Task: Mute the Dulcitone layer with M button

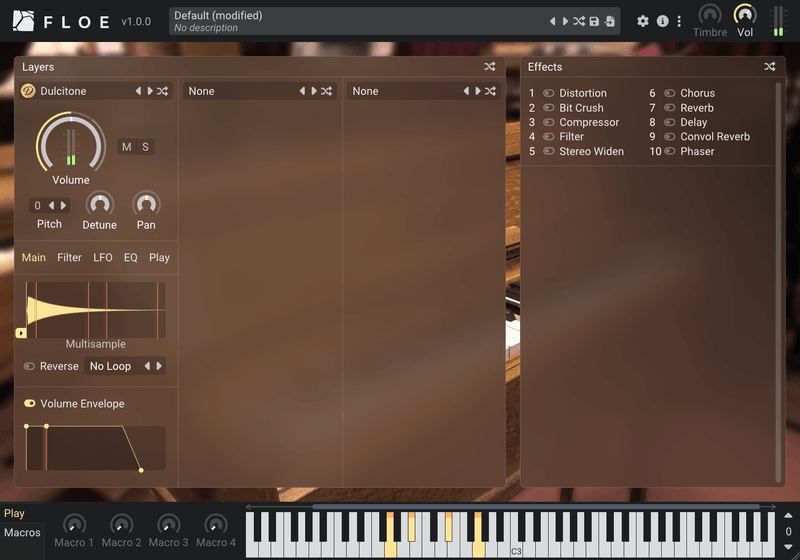Action: [x=126, y=147]
